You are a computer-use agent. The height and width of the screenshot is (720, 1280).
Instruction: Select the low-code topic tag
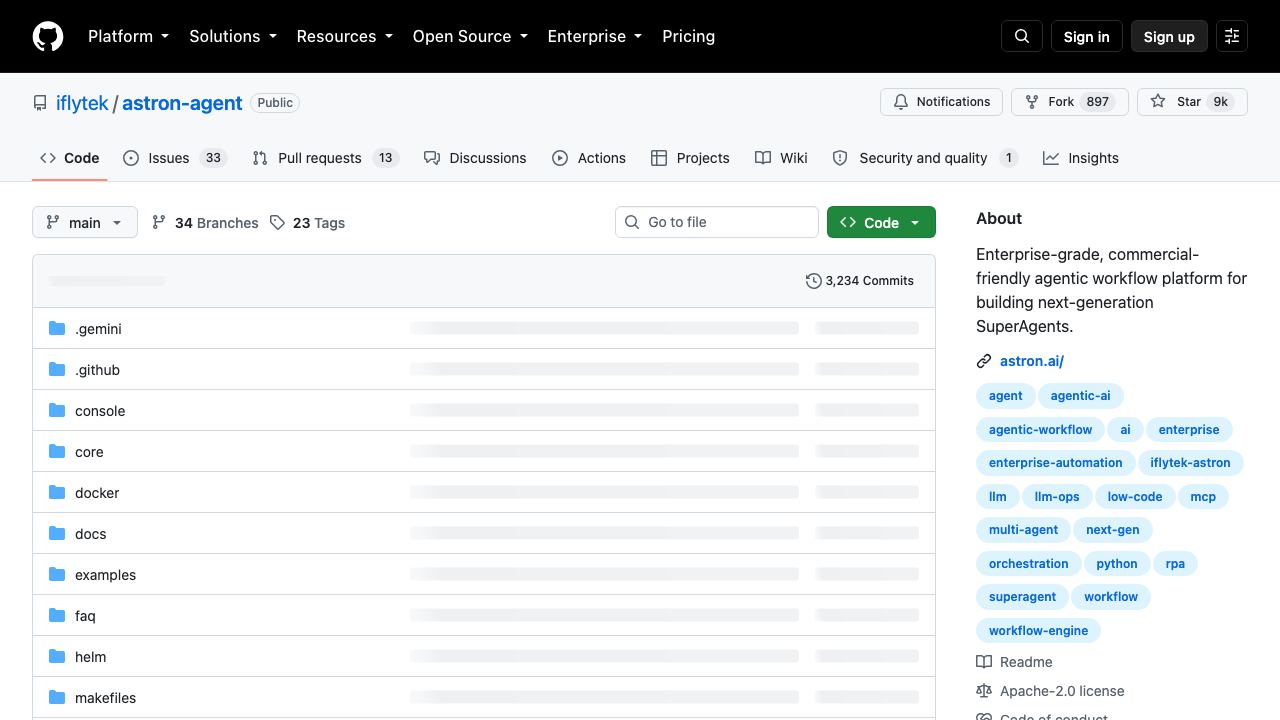pos(1135,497)
